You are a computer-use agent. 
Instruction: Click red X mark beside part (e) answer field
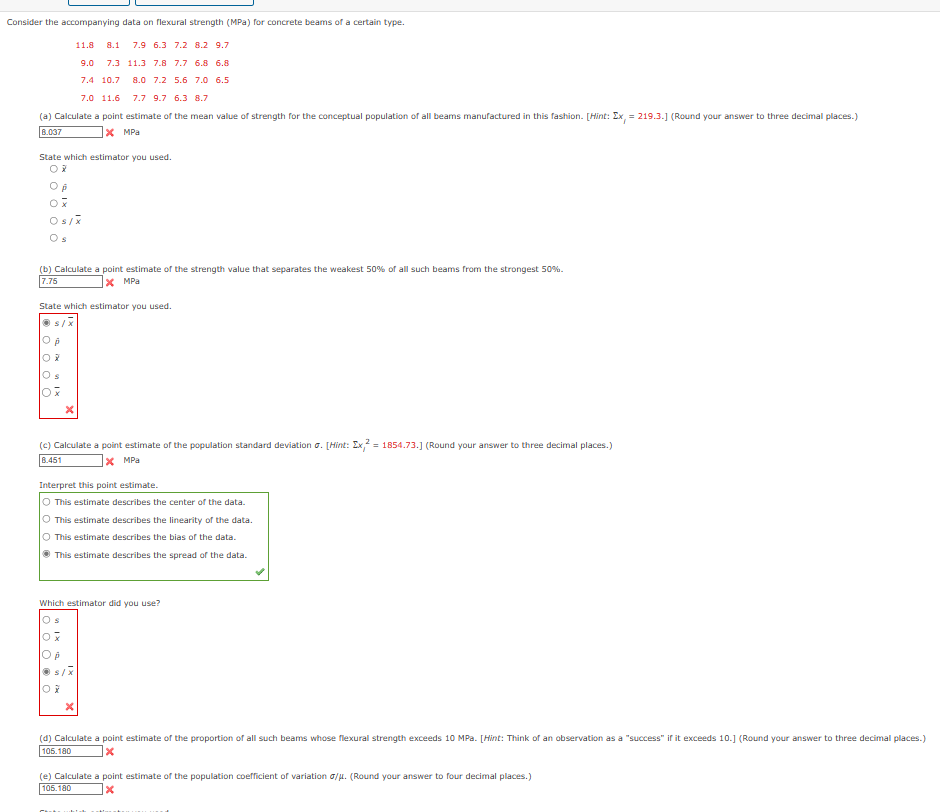110,790
